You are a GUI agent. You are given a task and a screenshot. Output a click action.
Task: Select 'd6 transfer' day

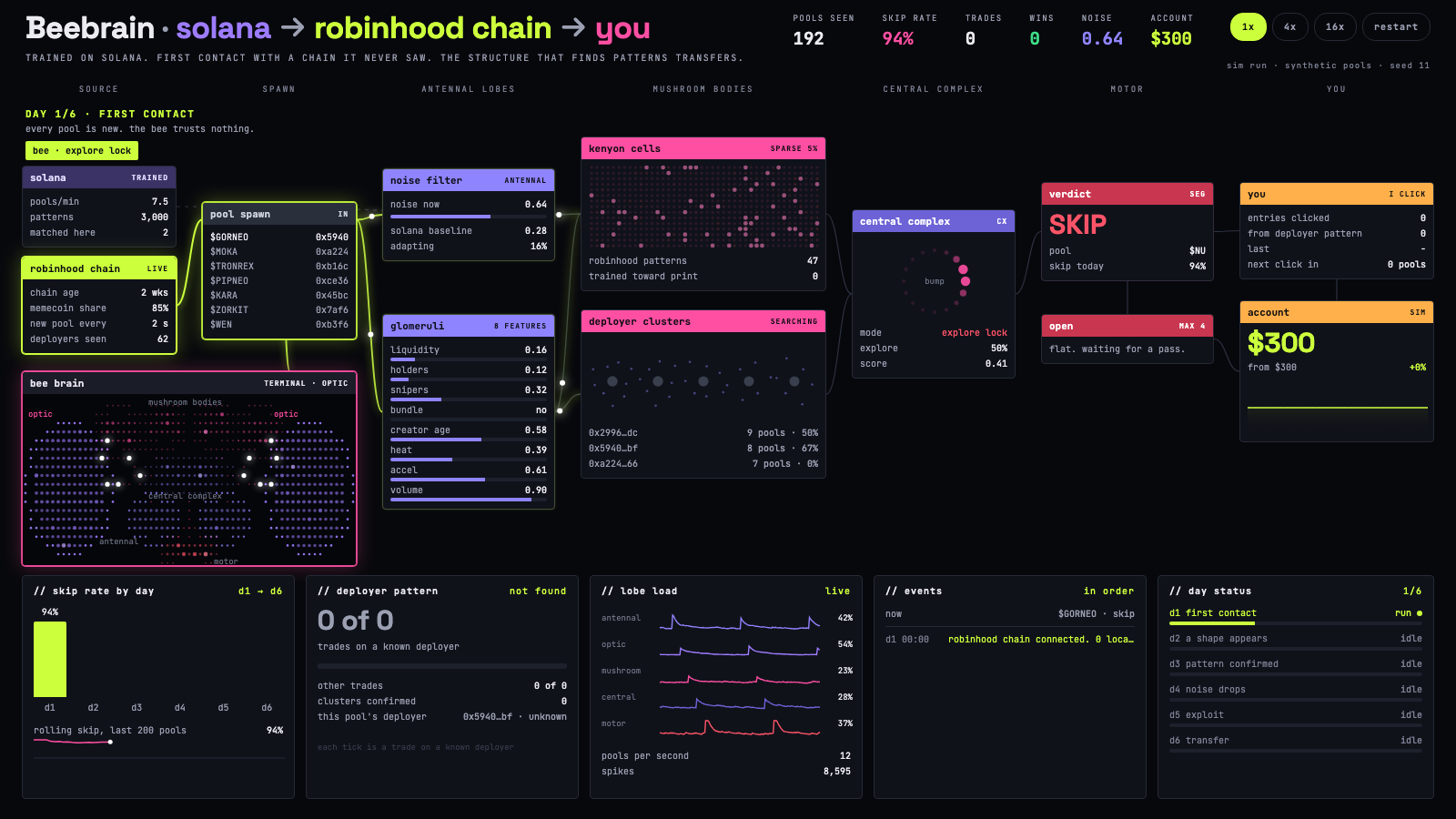point(1295,743)
